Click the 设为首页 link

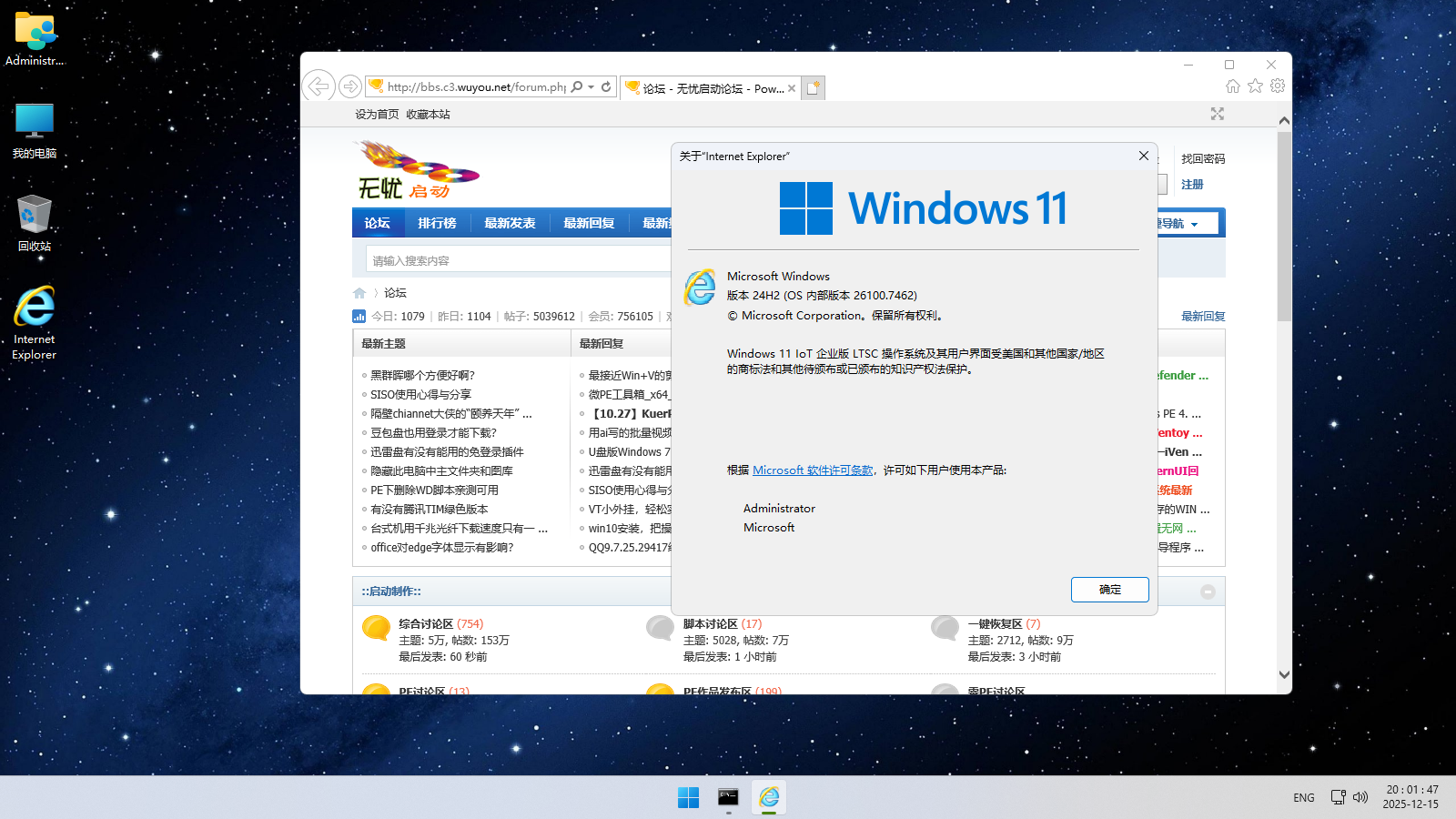377,115
